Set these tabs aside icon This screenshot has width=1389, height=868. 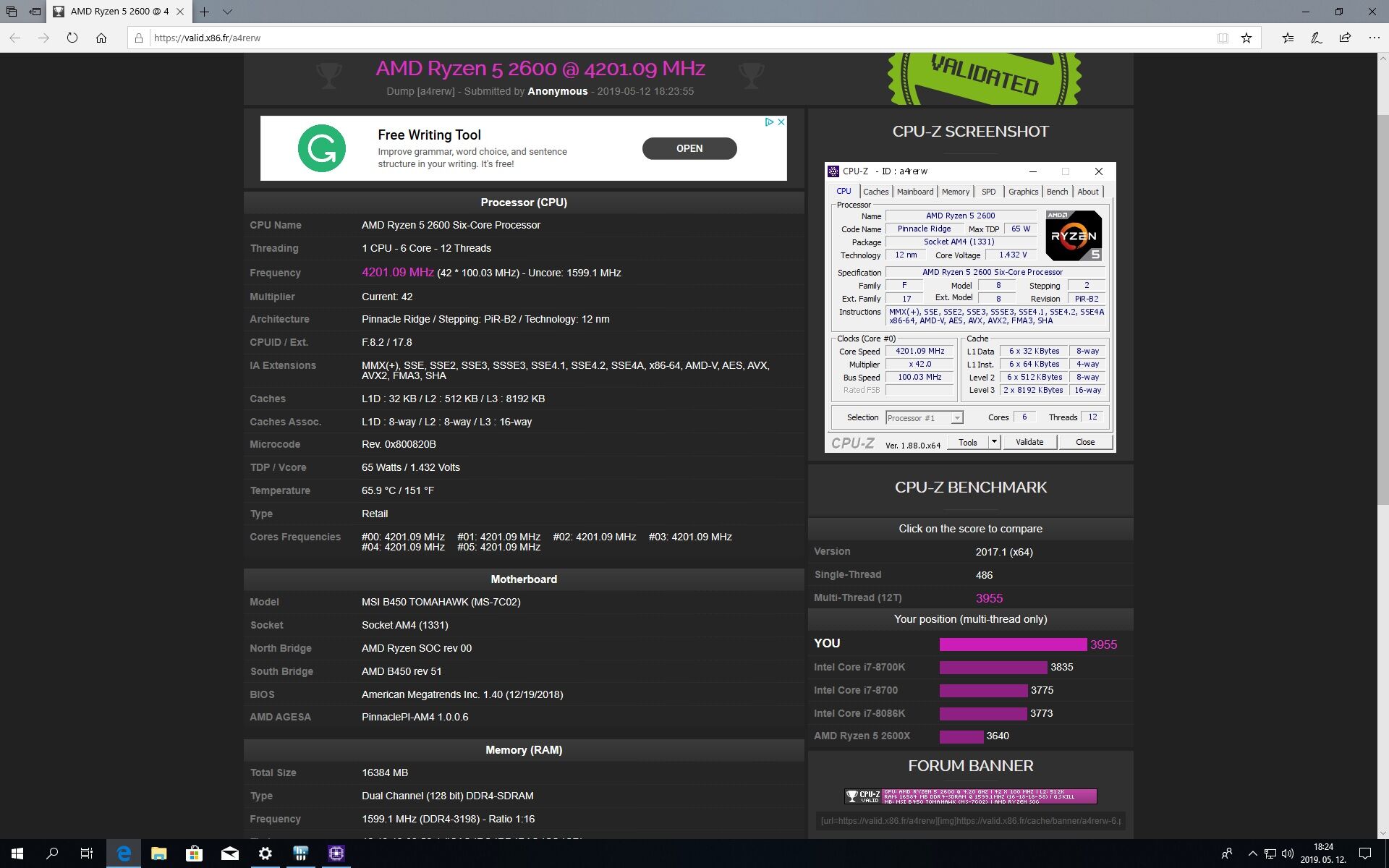pos(35,12)
